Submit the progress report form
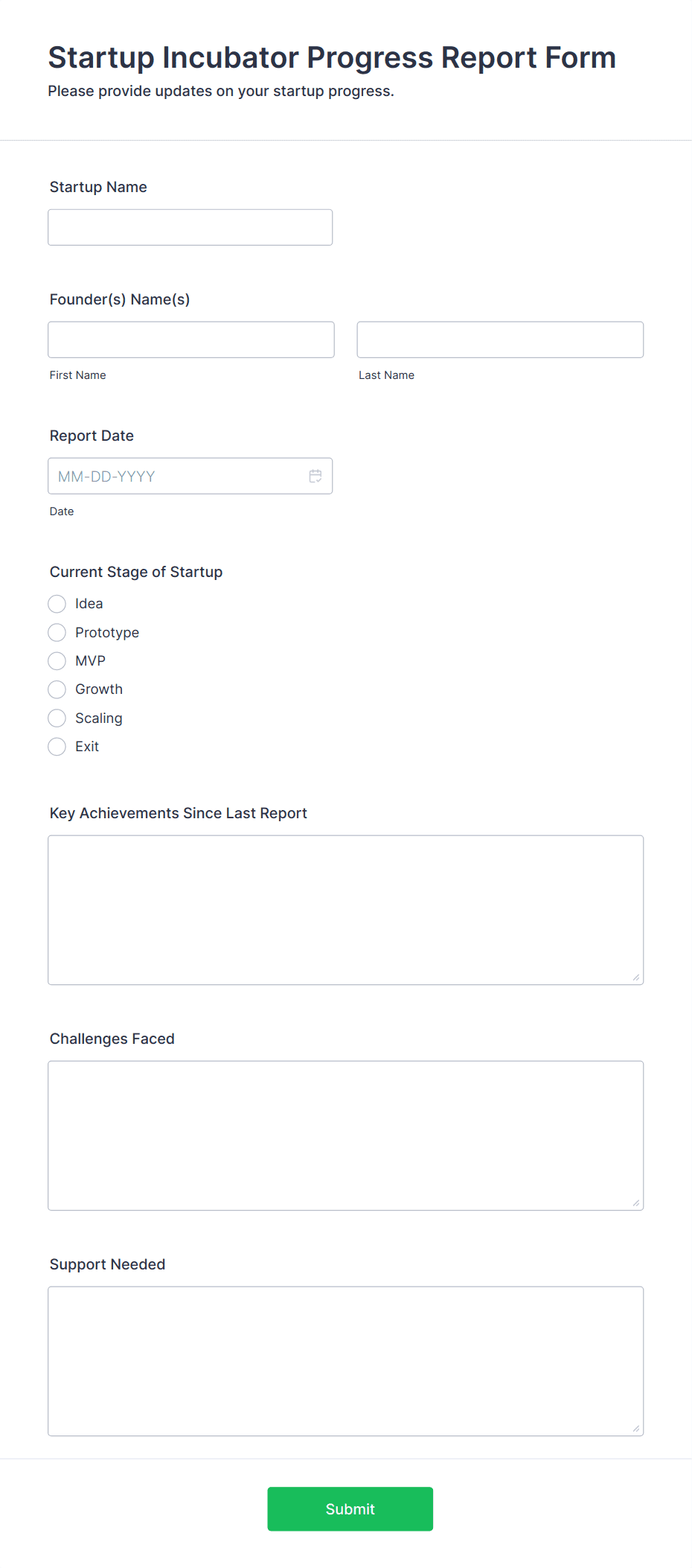 (x=350, y=1509)
